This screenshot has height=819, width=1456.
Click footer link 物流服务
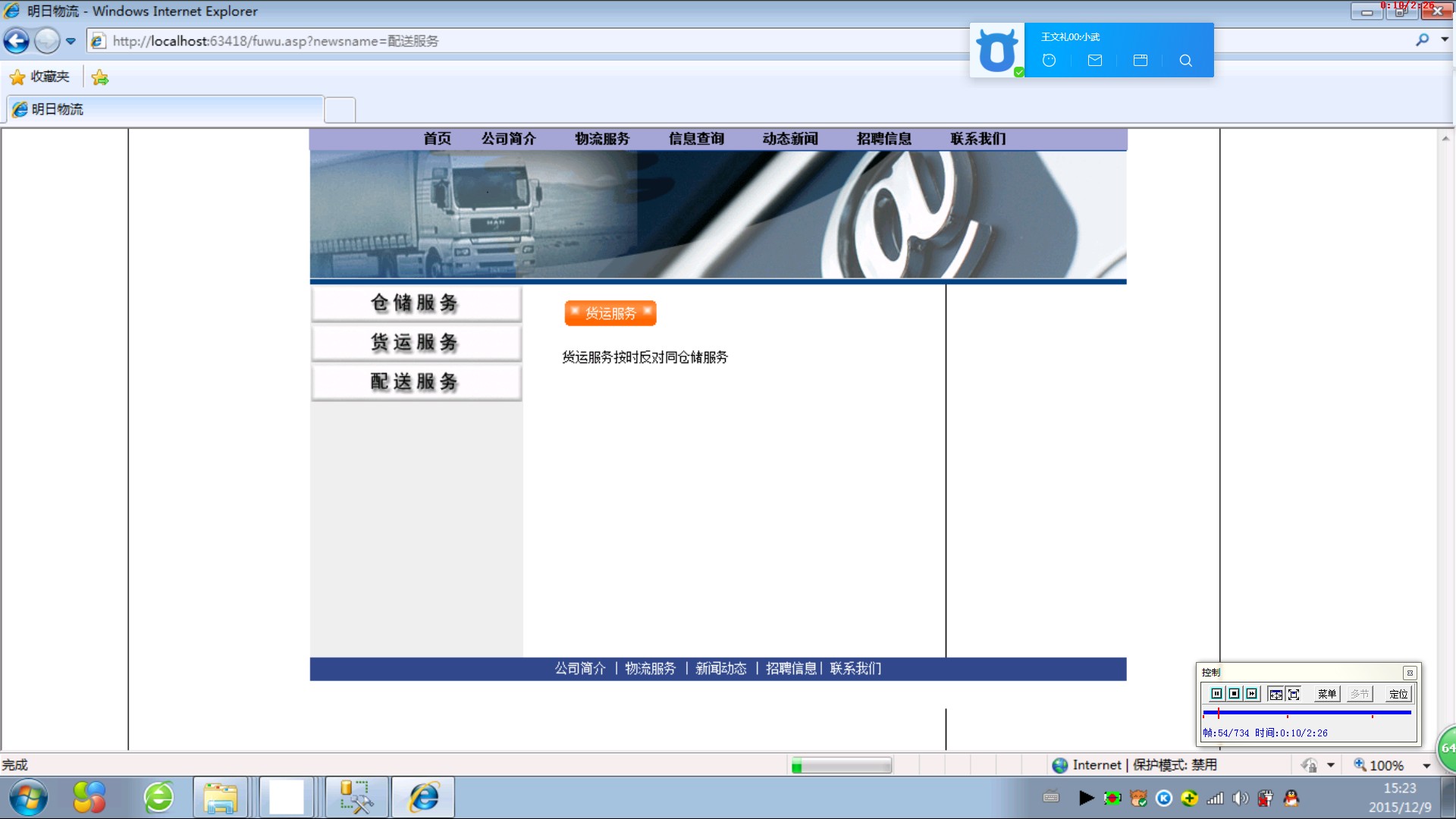(x=650, y=669)
